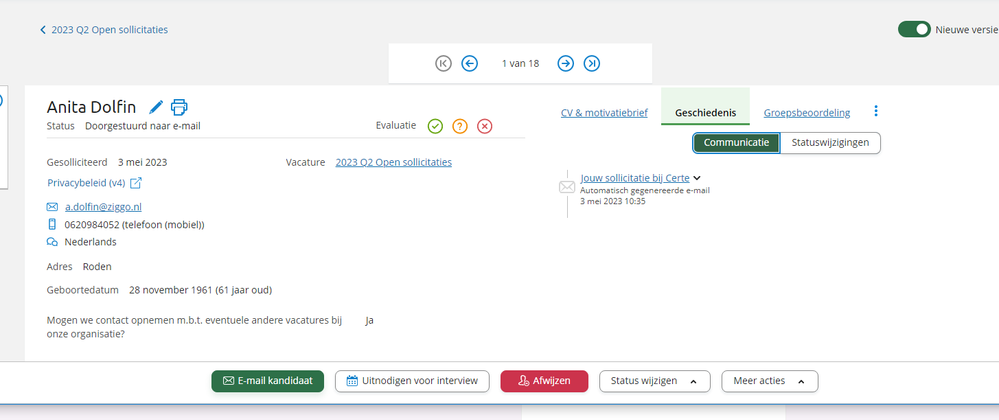
Task: Click the candidate name Anita Dolfin
Action: (x=91, y=106)
